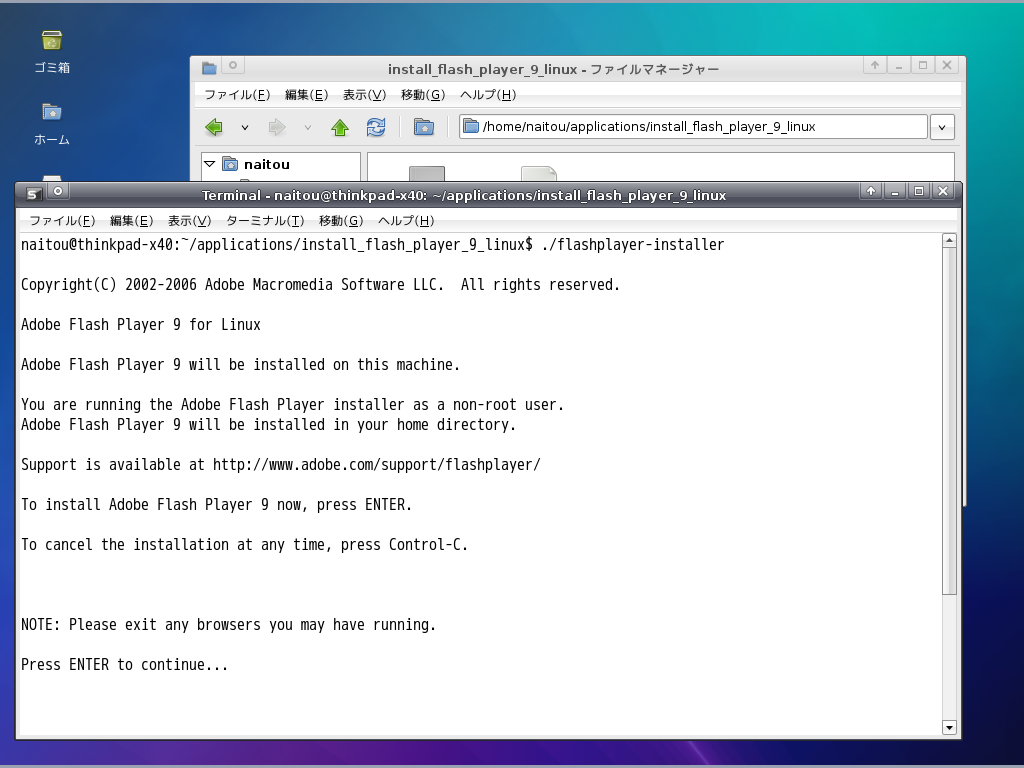Click the 'Press ENTER to continue...' line

tap(125, 665)
